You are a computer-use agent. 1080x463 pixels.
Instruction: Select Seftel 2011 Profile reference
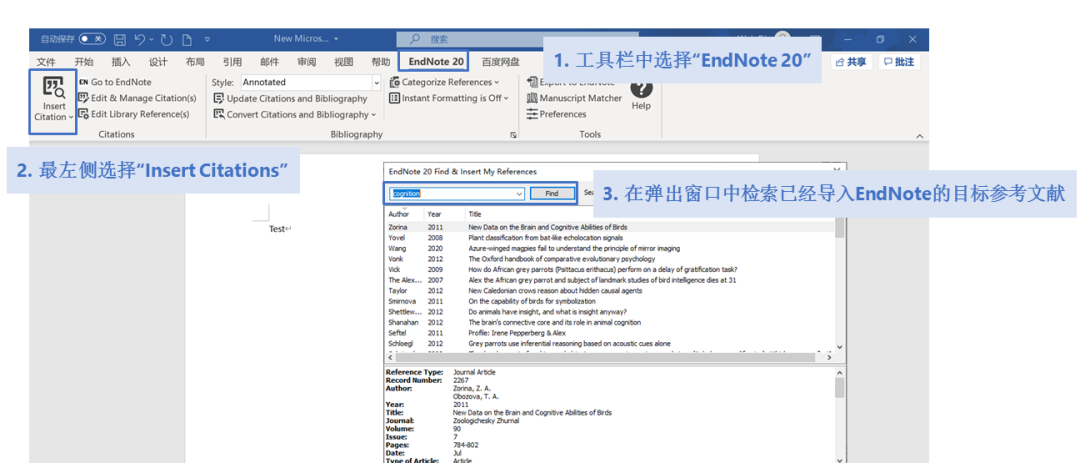(x=610, y=333)
